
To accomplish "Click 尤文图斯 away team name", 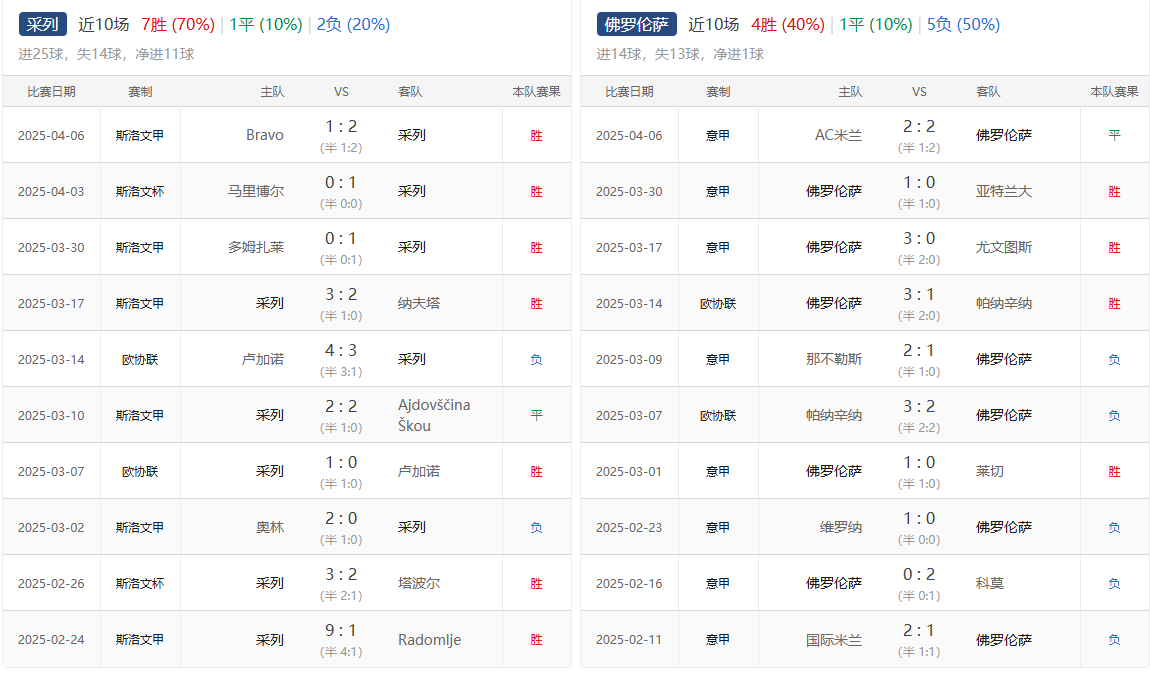I will click(x=1003, y=247).
